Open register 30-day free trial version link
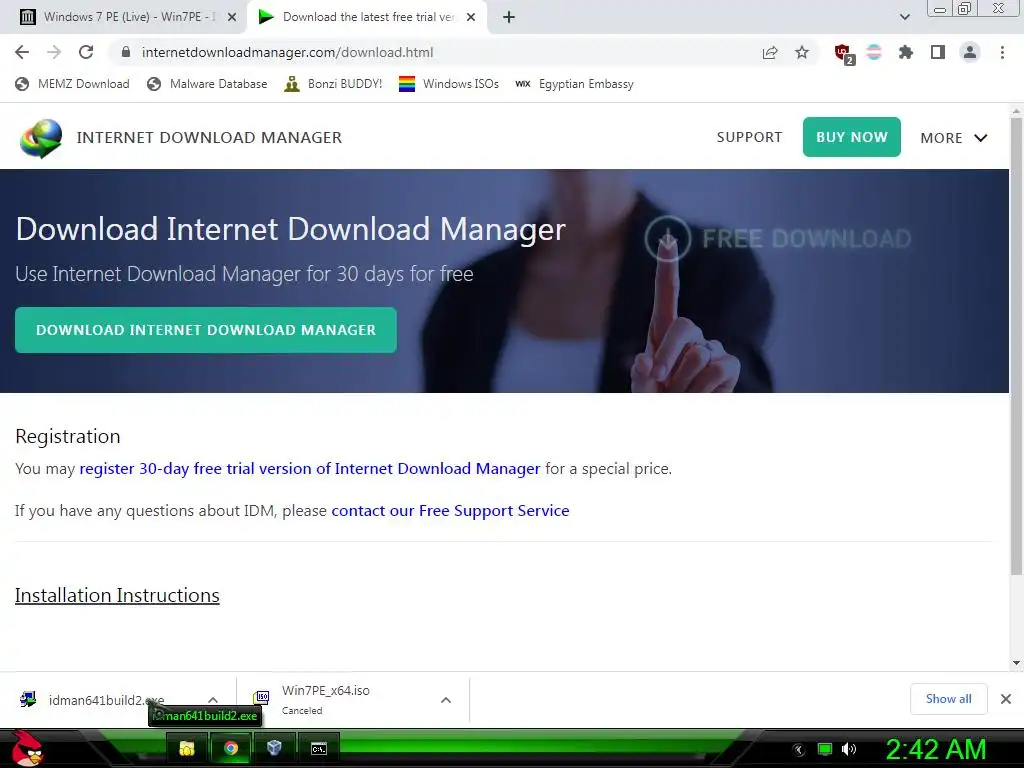The image size is (1024, 768). (x=310, y=469)
